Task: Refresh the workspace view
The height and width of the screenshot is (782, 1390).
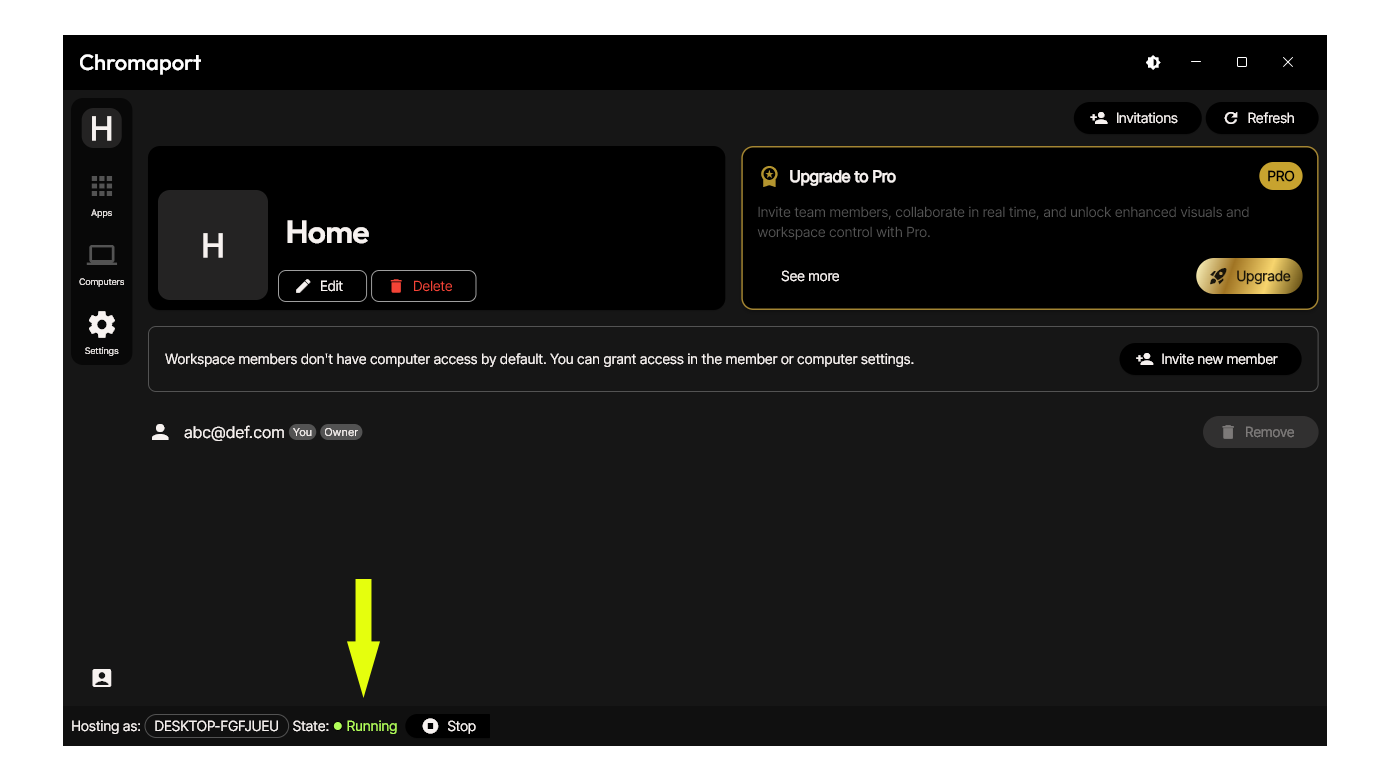Action: point(1260,118)
